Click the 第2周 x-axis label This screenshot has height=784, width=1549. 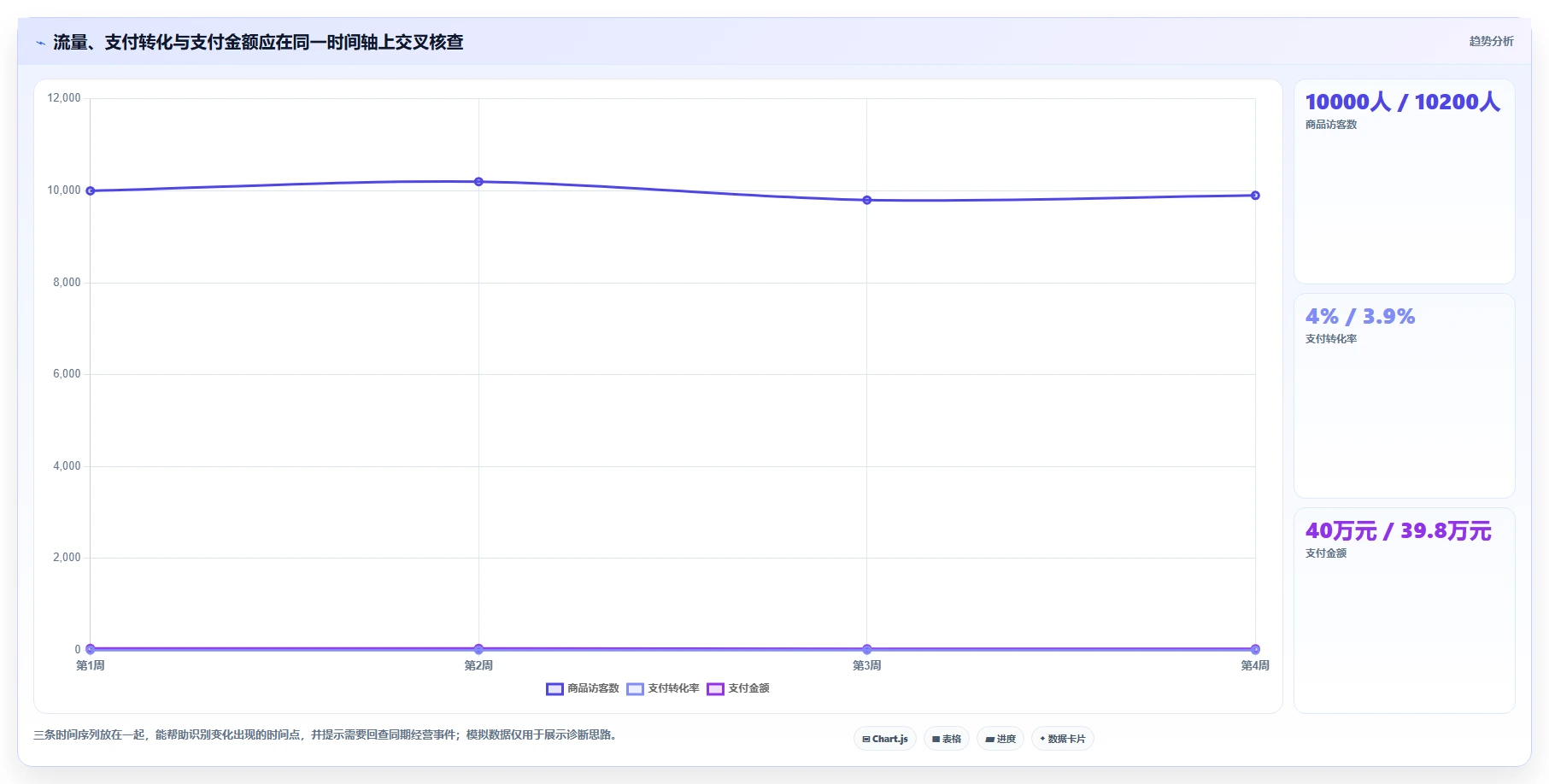click(478, 665)
